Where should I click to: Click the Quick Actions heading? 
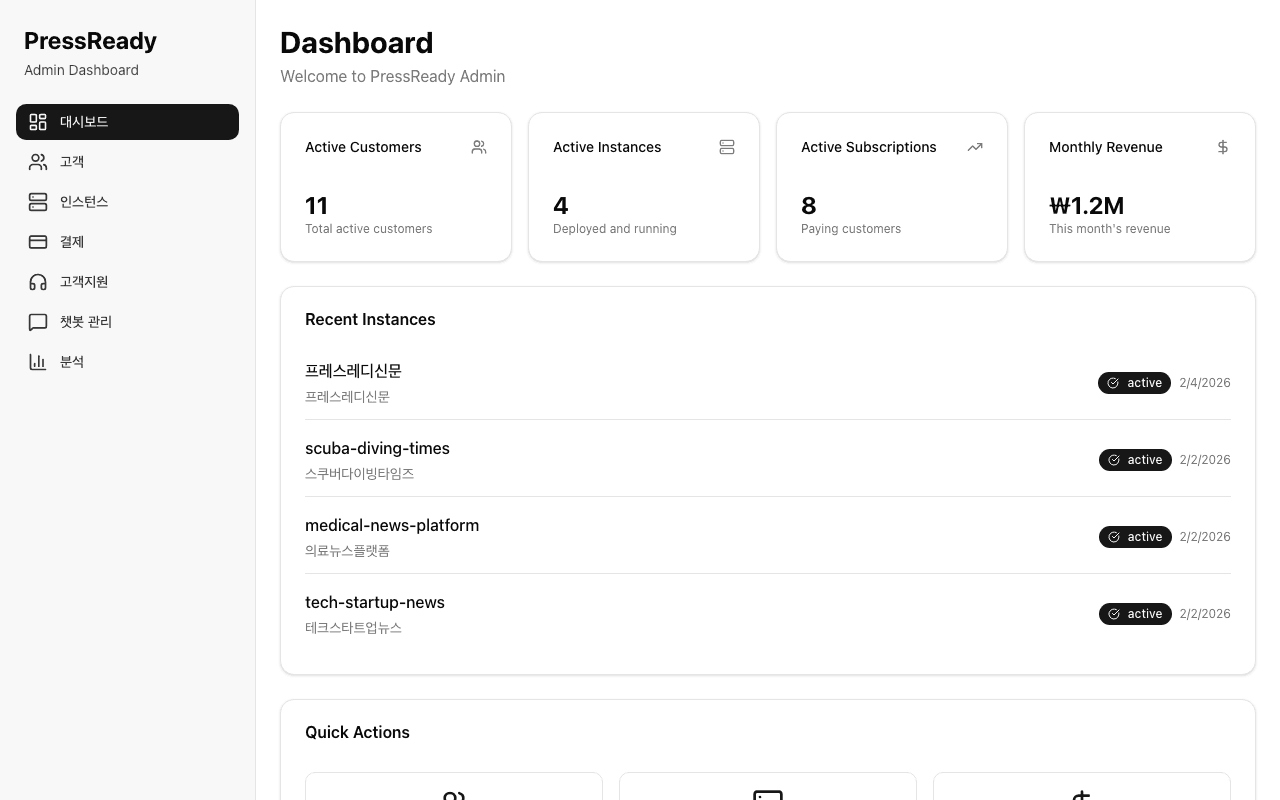pos(357,733)
